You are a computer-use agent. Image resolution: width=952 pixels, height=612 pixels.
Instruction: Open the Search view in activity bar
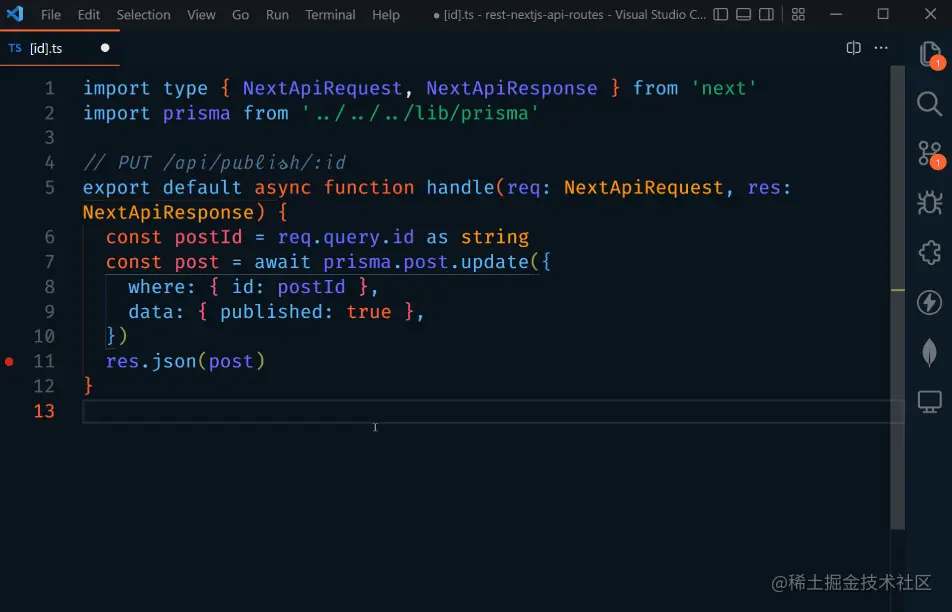point(930,104)
